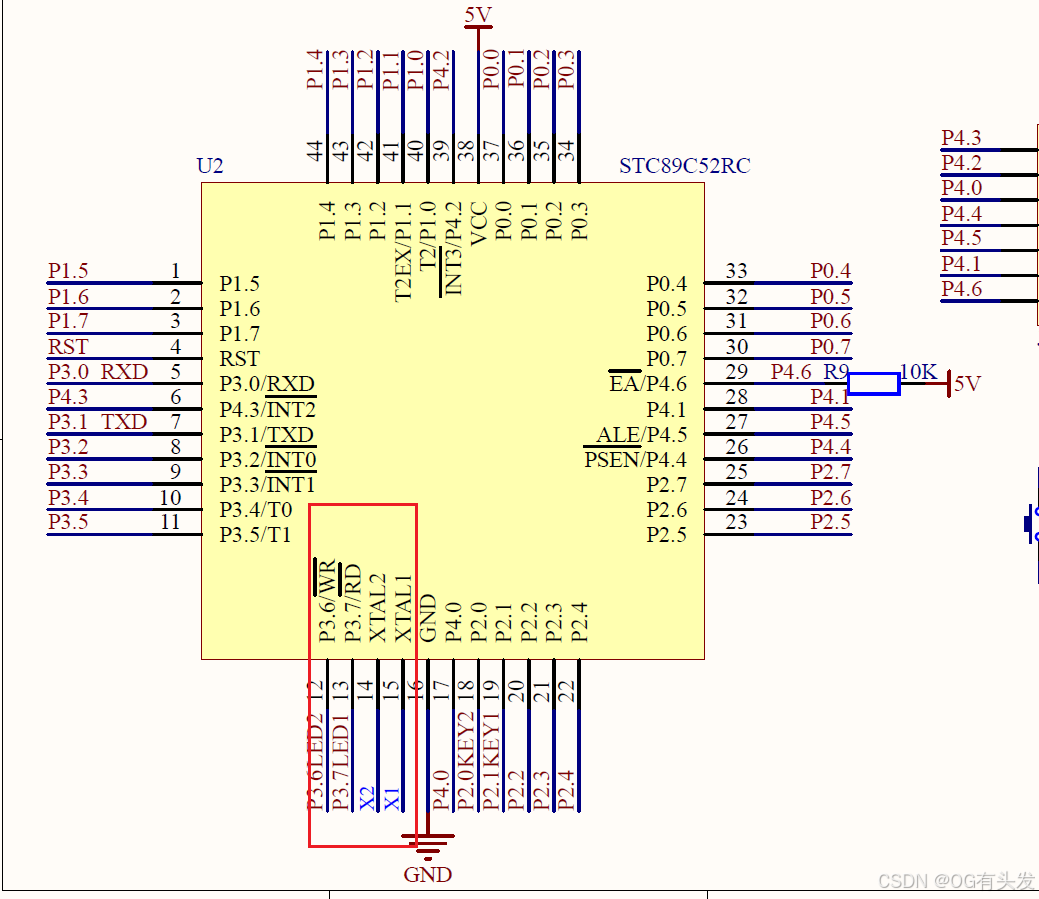Select the P3.2/INT0 pin name
Image resolution: width=1039 pixels, height=899 pixels.
pos(268,460)
